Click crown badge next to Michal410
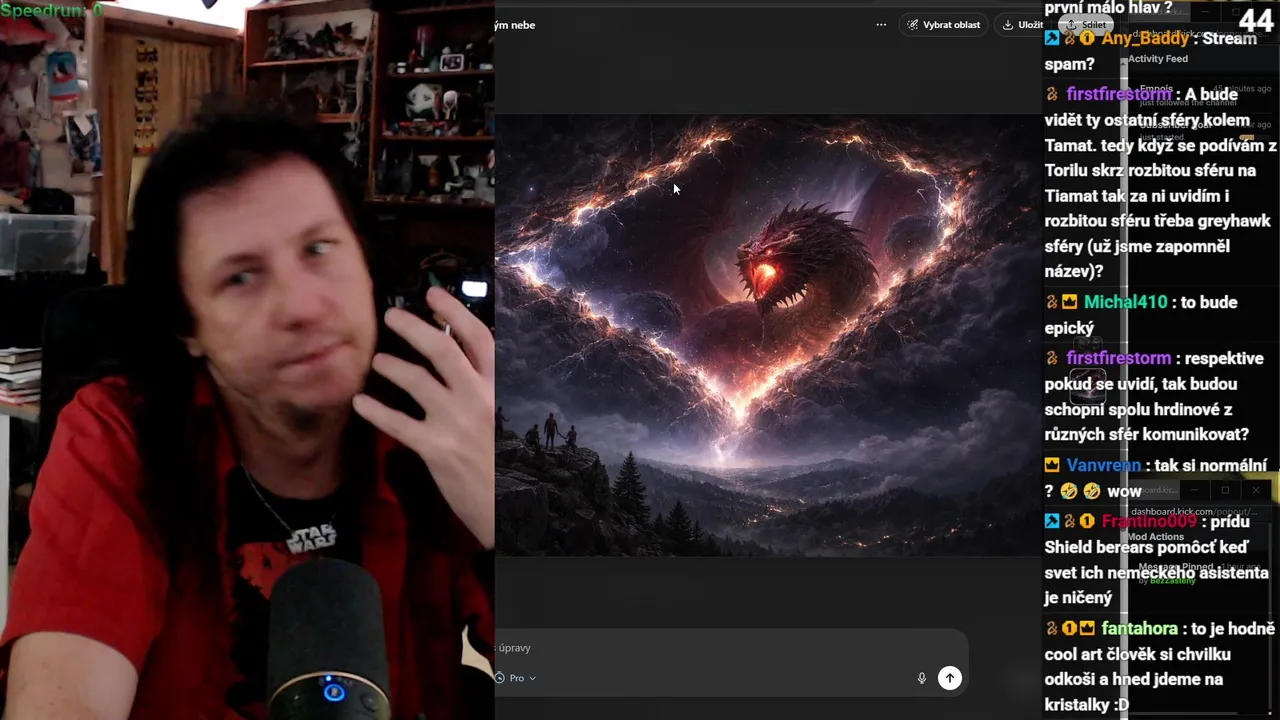 tap(1070, 302)
